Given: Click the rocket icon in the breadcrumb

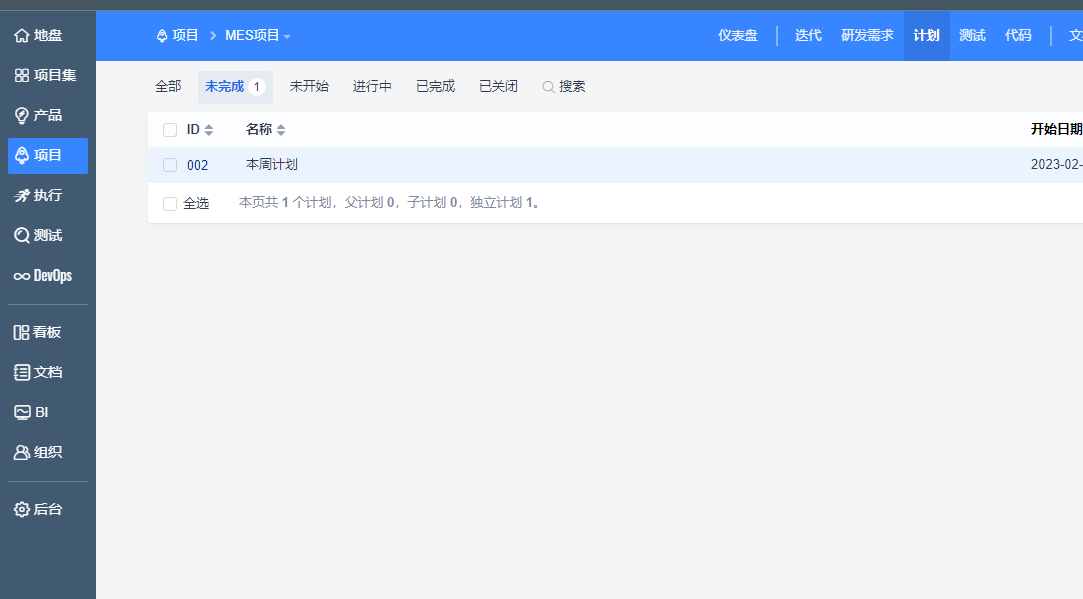Looking at the screenshot, I should [162, 36].
